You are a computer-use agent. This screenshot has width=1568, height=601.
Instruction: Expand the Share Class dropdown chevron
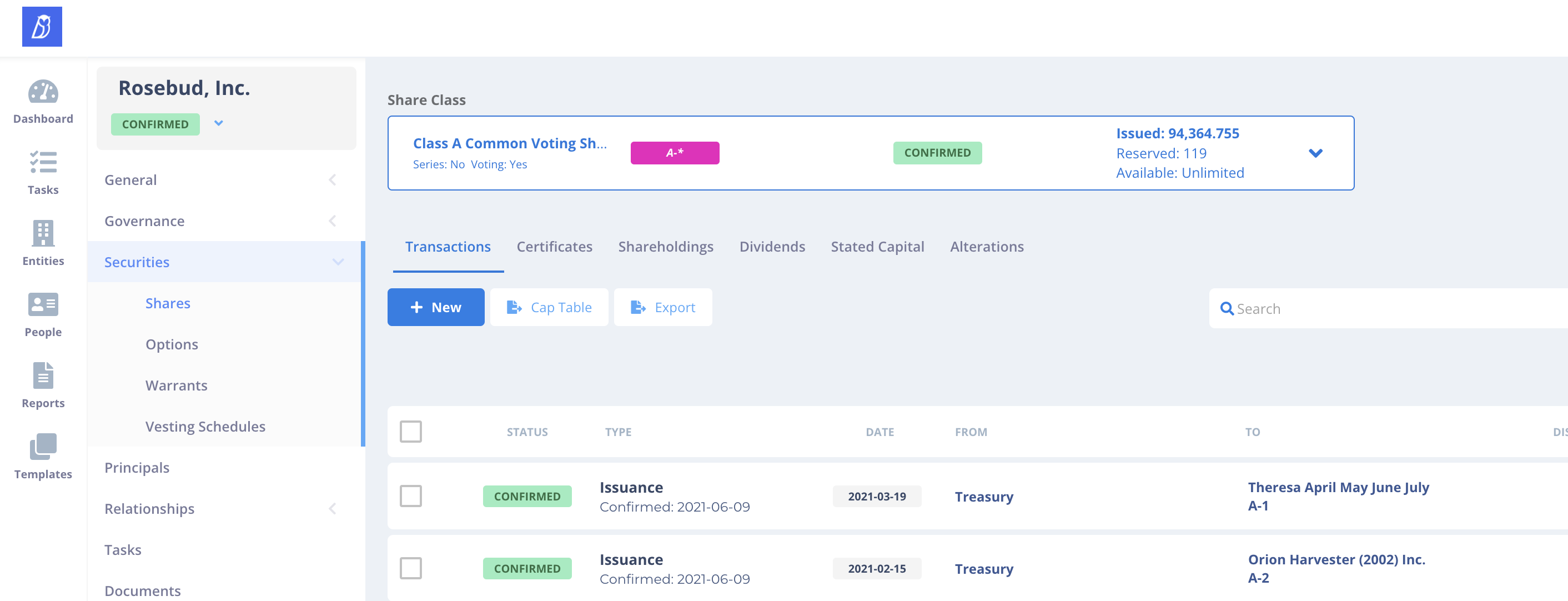(1315, 153)
